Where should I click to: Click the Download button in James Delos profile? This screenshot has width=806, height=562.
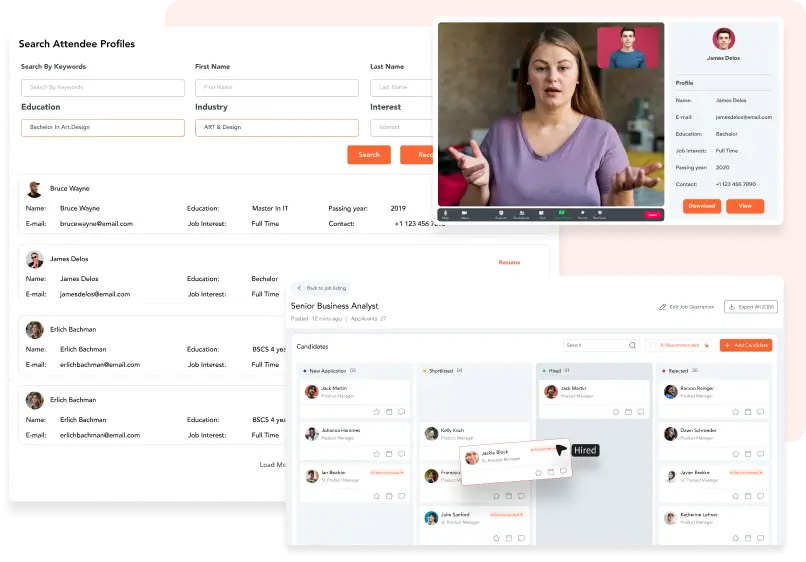point(702,206)
